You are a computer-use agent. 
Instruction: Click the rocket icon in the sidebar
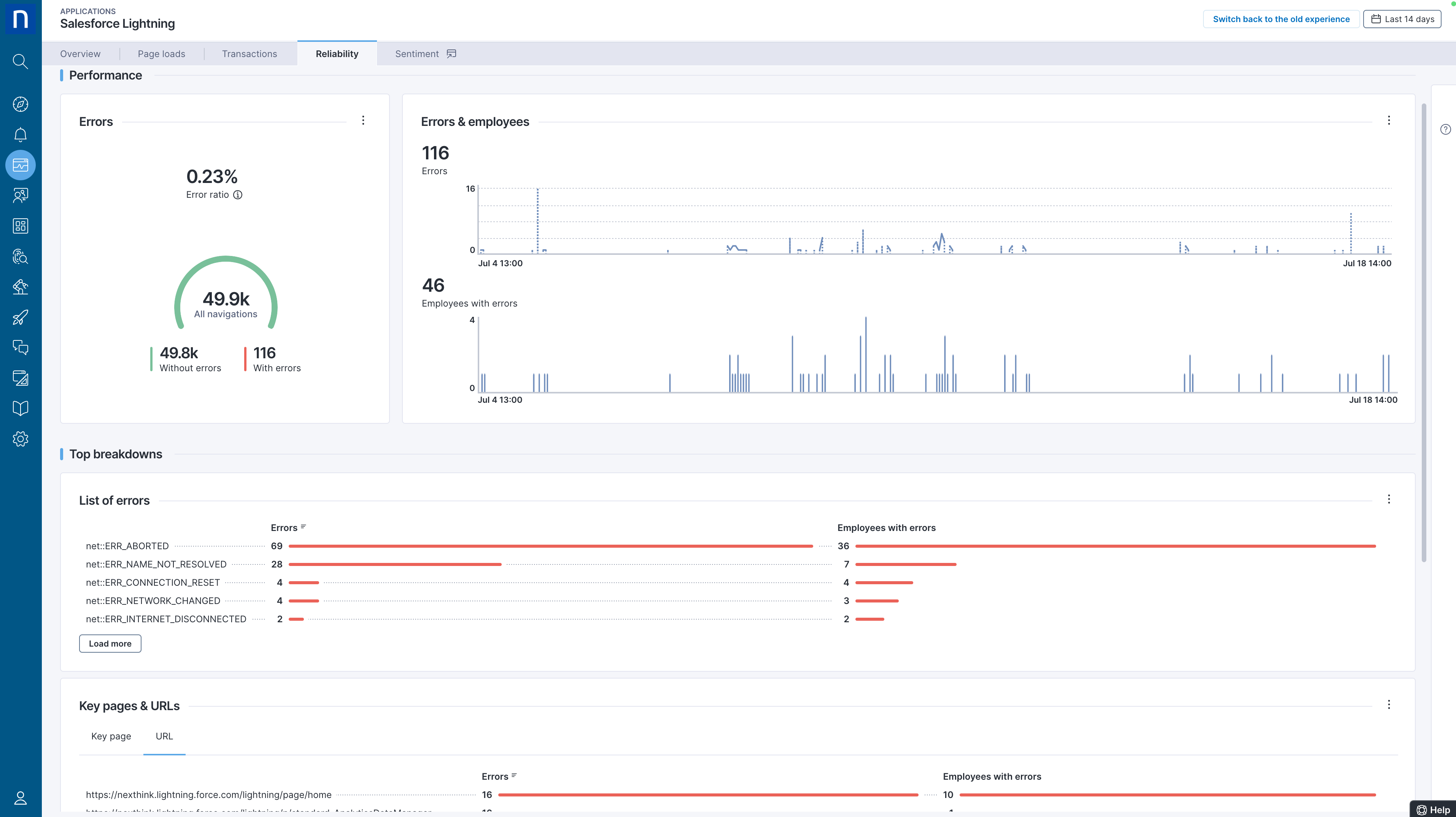[x=20, y=317]
